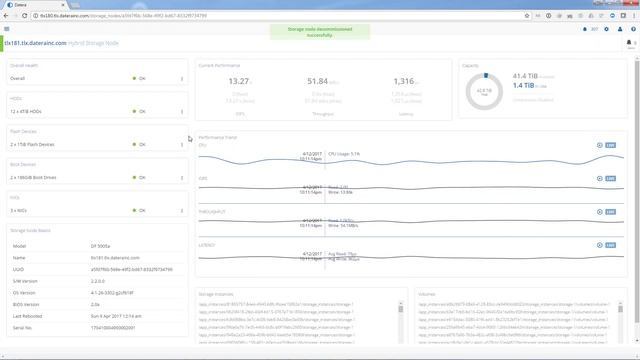Open a new browser tab
The width and height of the screenshot is (640, 360).
[76, 5]
